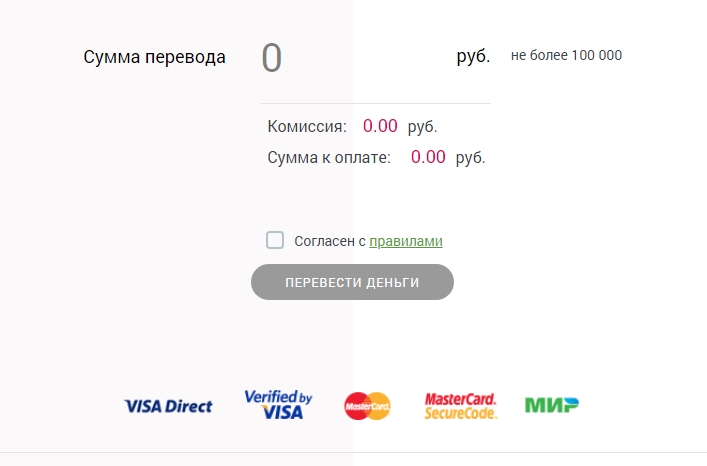Click the round MasterCard logo
The width and height of the screenshot is (707, 466).
tap(367, 405)
